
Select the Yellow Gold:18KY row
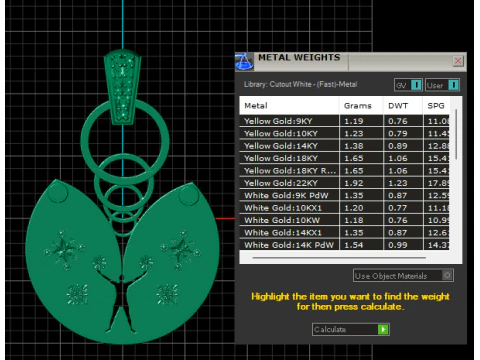(x=344, y=158)
